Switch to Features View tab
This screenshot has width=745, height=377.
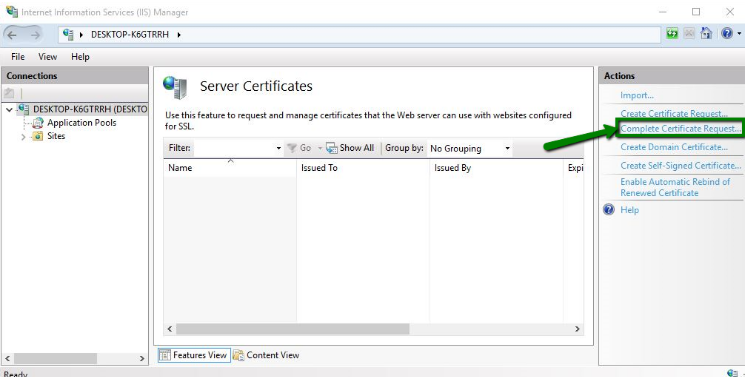(x=194, y=355)
